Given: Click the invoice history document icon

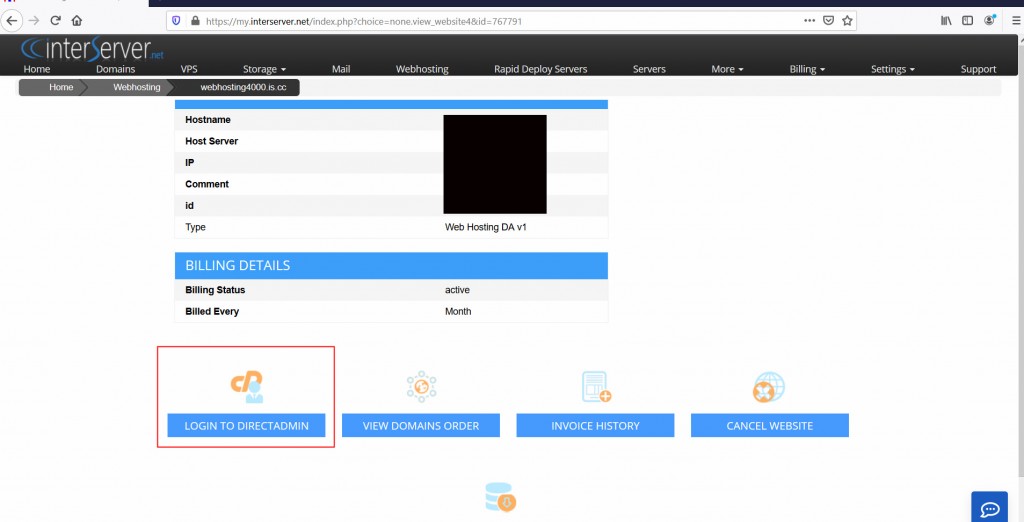Looking at the screenshot, I should point(596,387).
